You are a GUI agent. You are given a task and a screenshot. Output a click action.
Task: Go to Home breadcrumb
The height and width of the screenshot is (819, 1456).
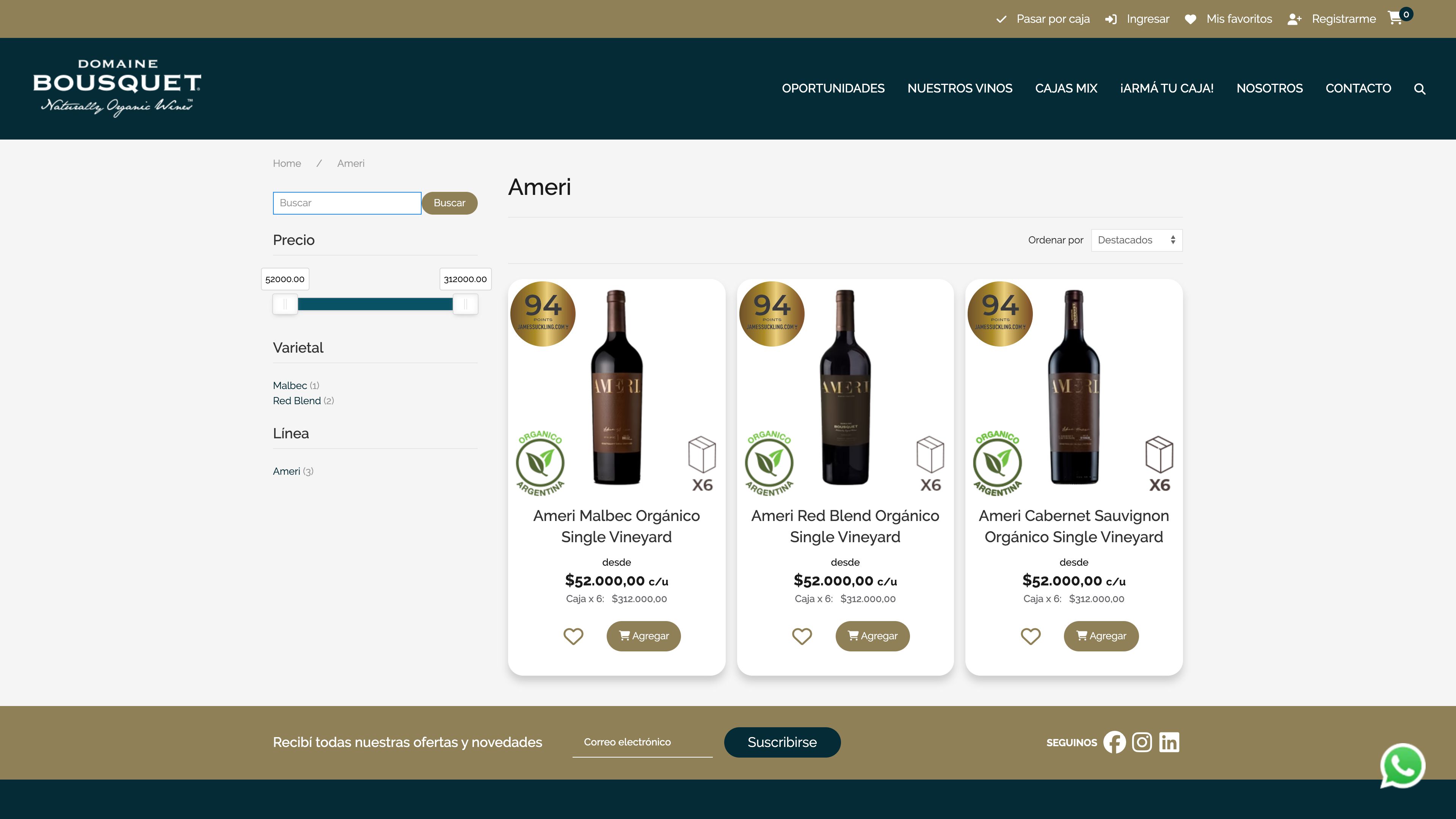pos(287,163)
